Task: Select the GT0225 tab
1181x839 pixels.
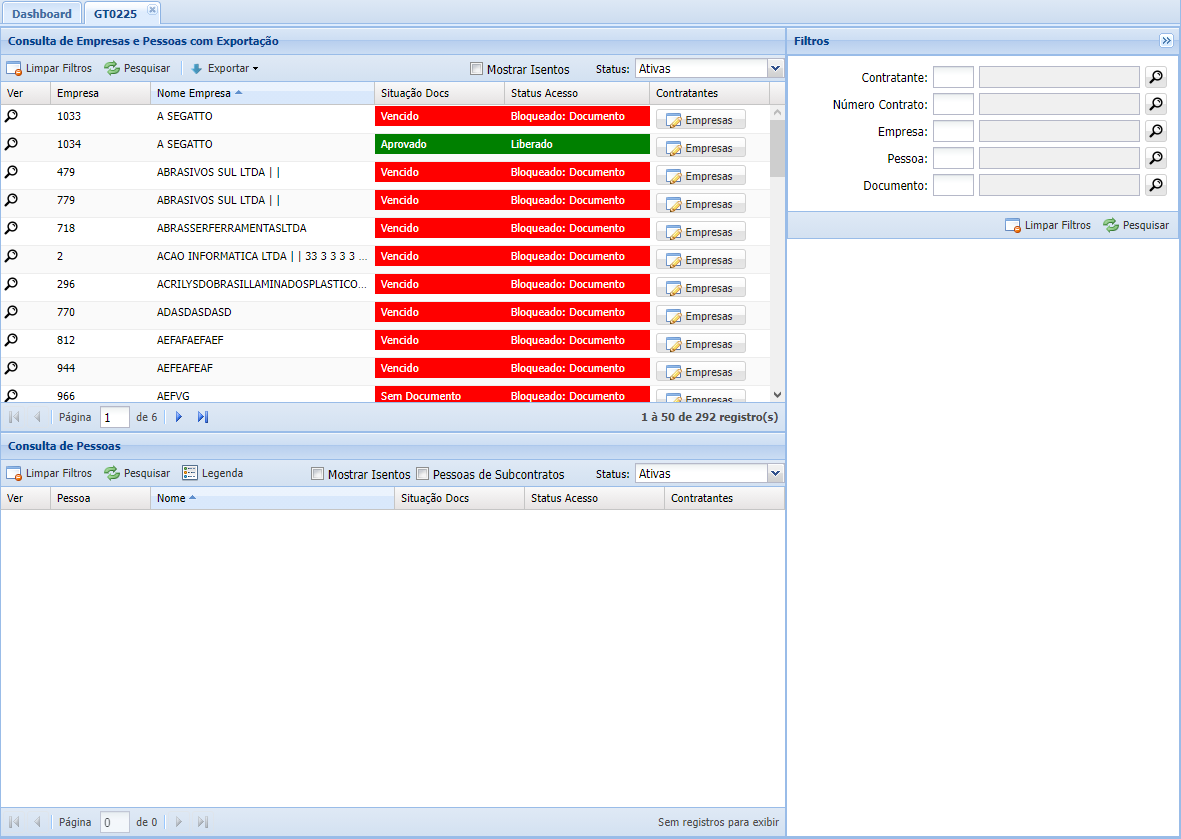Action: click(115, 14)
